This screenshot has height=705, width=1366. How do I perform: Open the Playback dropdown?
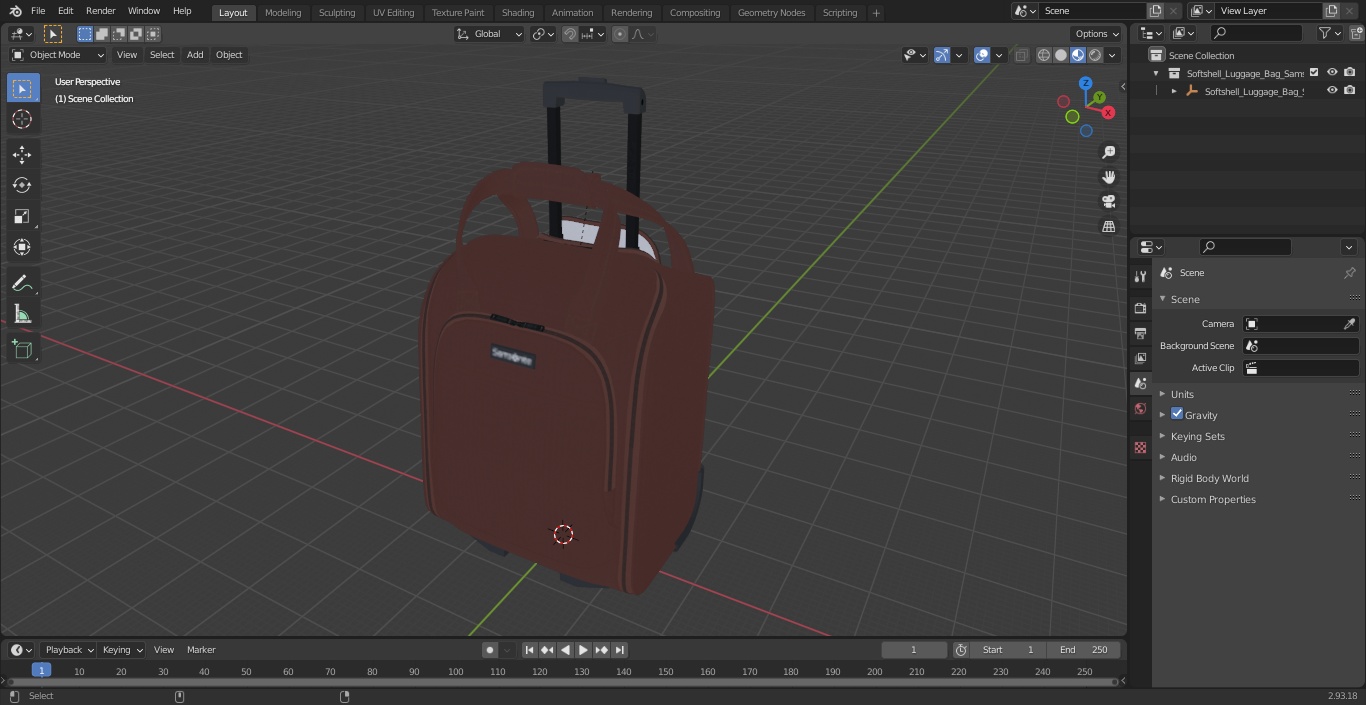(x=69, y=650)
